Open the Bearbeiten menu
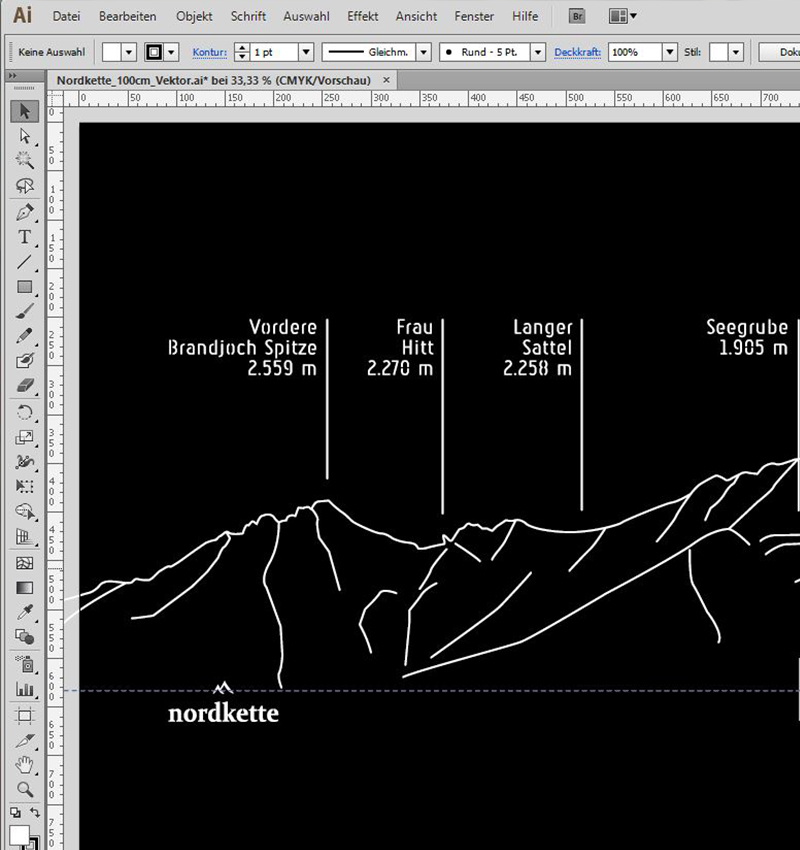 coord(127,16)
